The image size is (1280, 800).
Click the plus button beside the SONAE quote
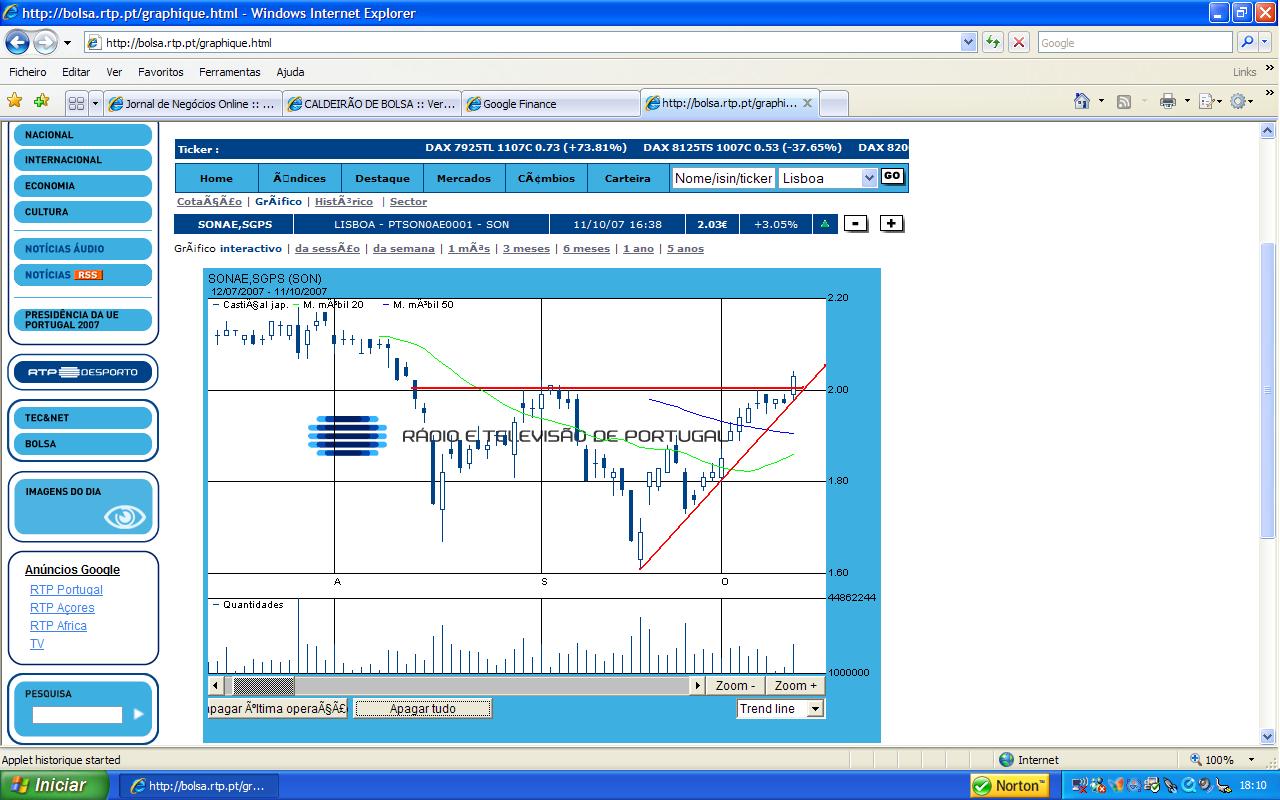[x=892, y=224]
